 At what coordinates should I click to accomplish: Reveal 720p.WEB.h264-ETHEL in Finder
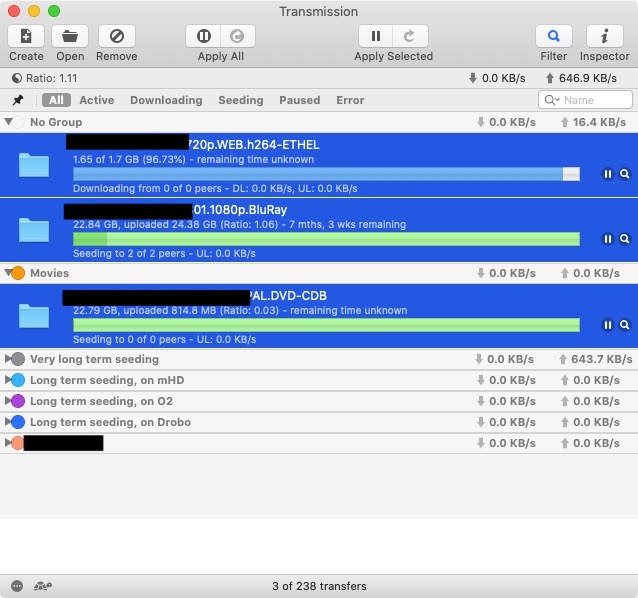625,174
